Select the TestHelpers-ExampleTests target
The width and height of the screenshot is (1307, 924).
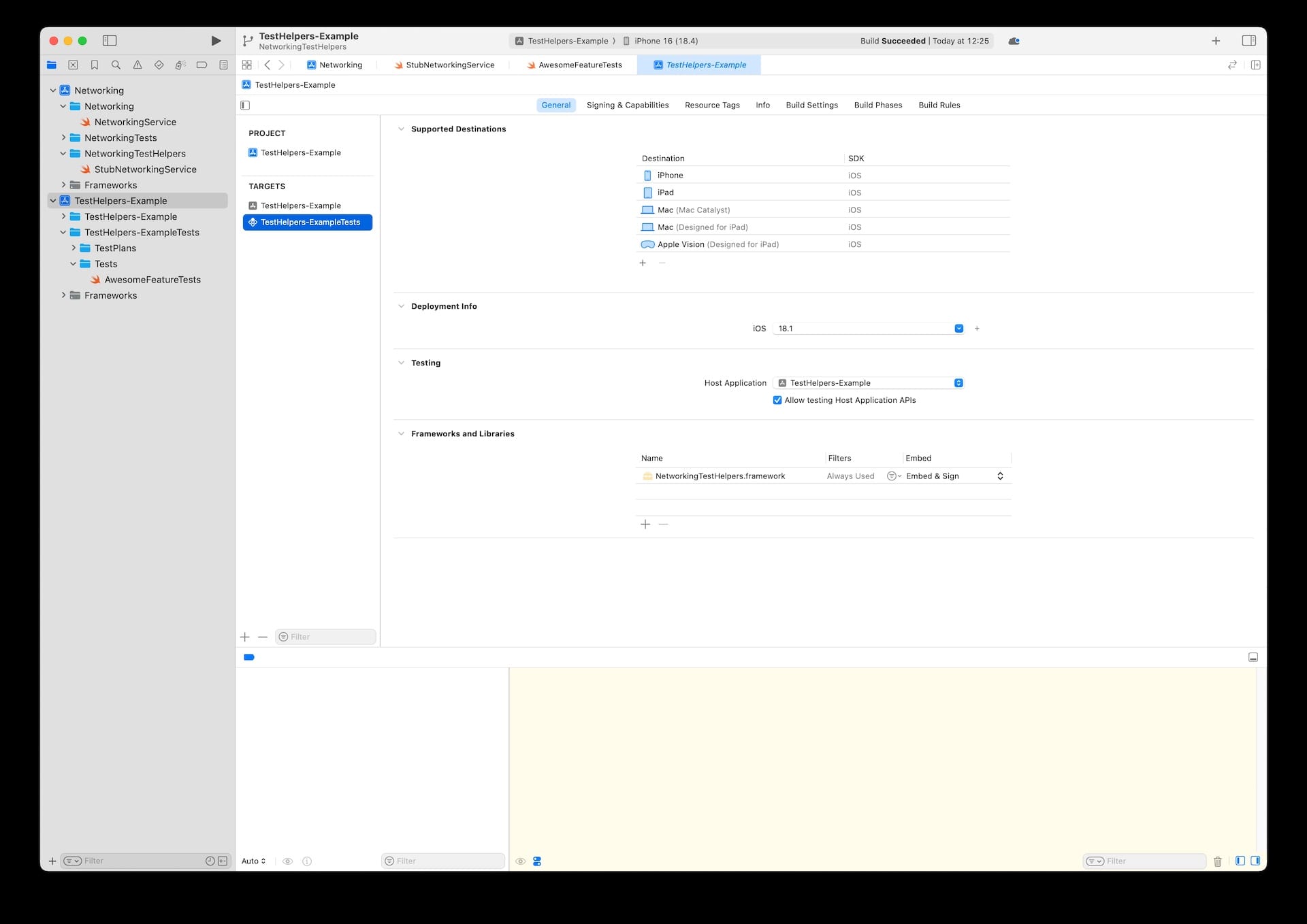pyautogui.click(x=307, y=222)
